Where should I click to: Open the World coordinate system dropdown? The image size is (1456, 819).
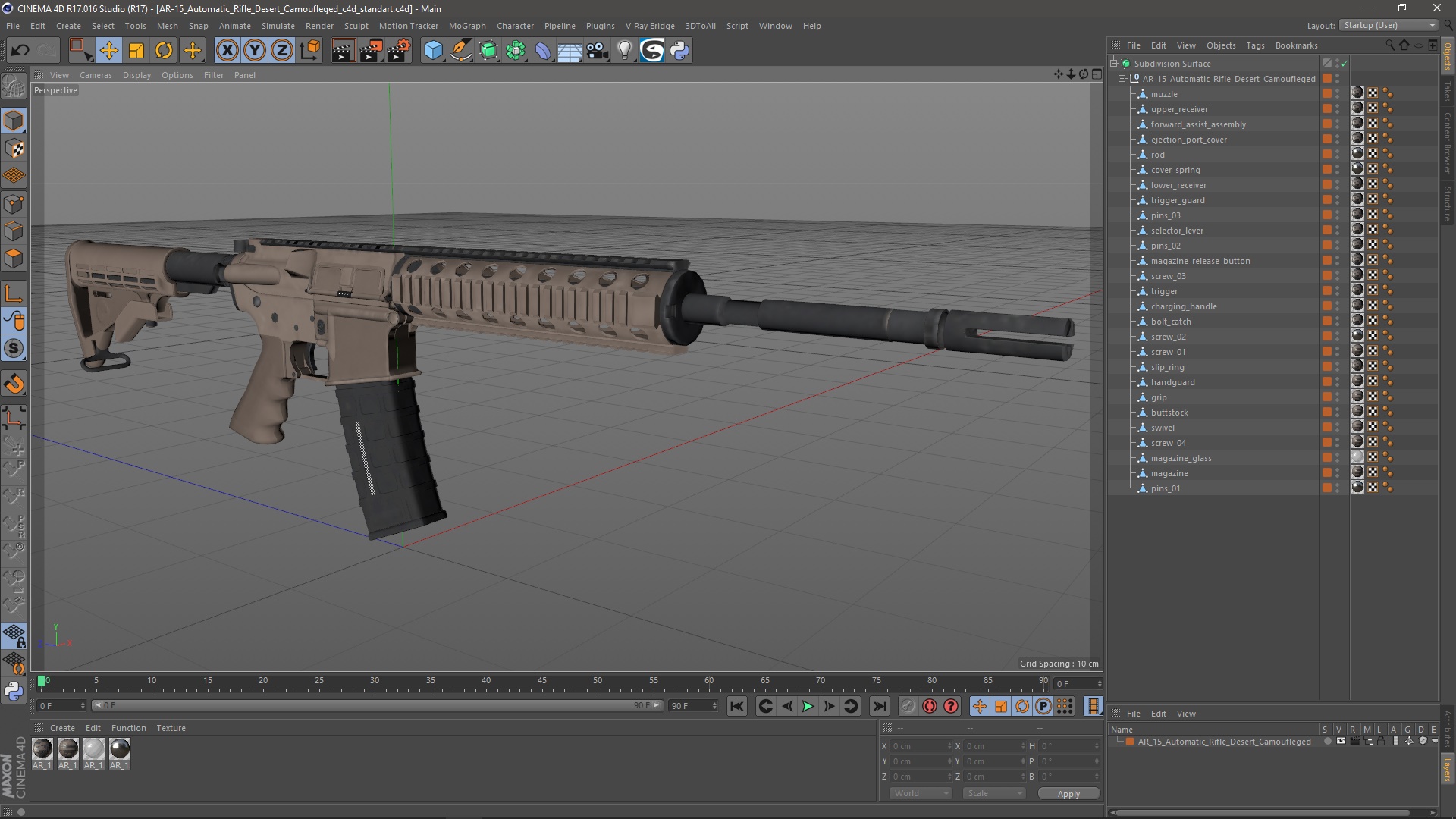[920, 793]
